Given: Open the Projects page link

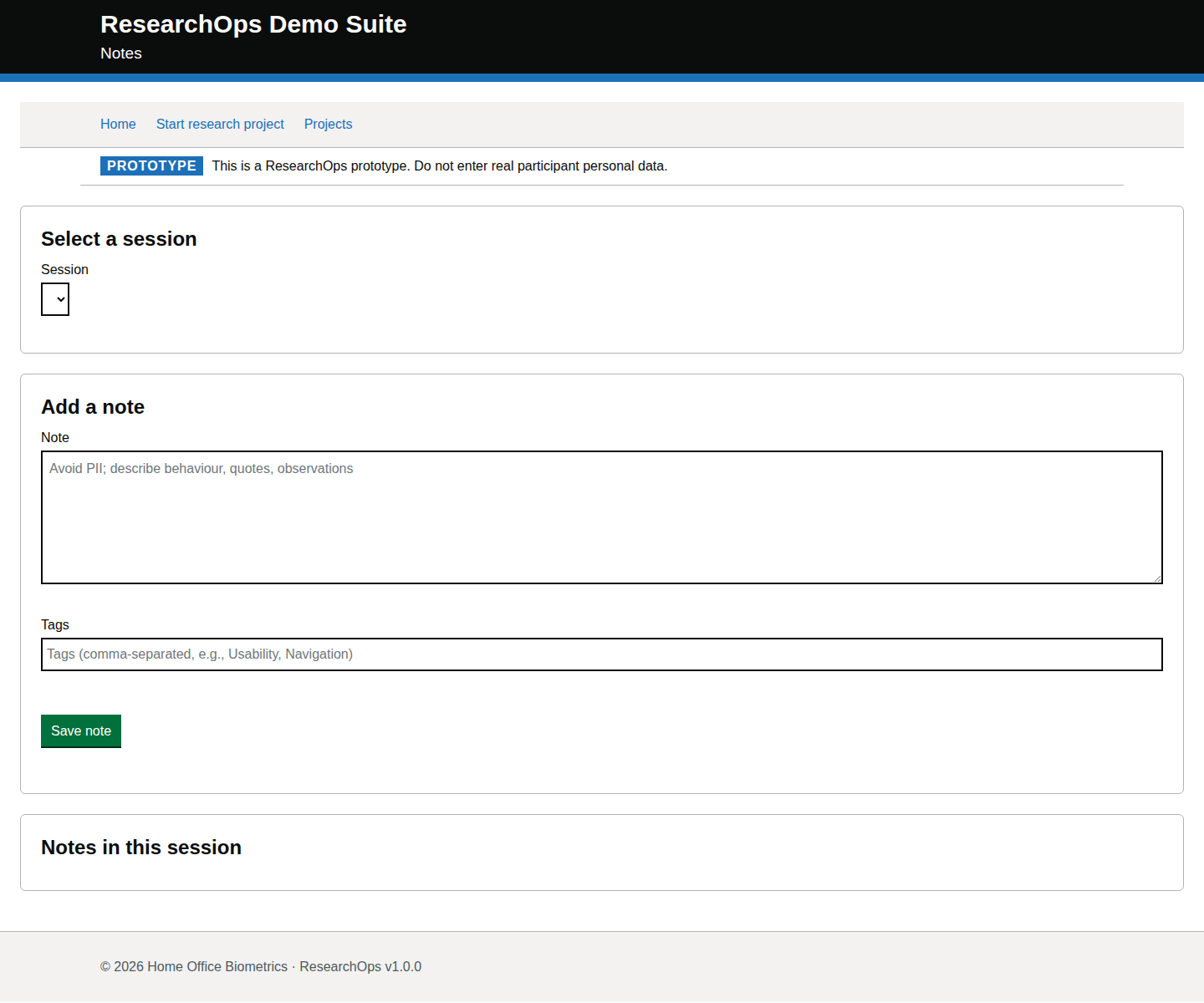Looking at the screenshot, I should (x=328, y=124).
